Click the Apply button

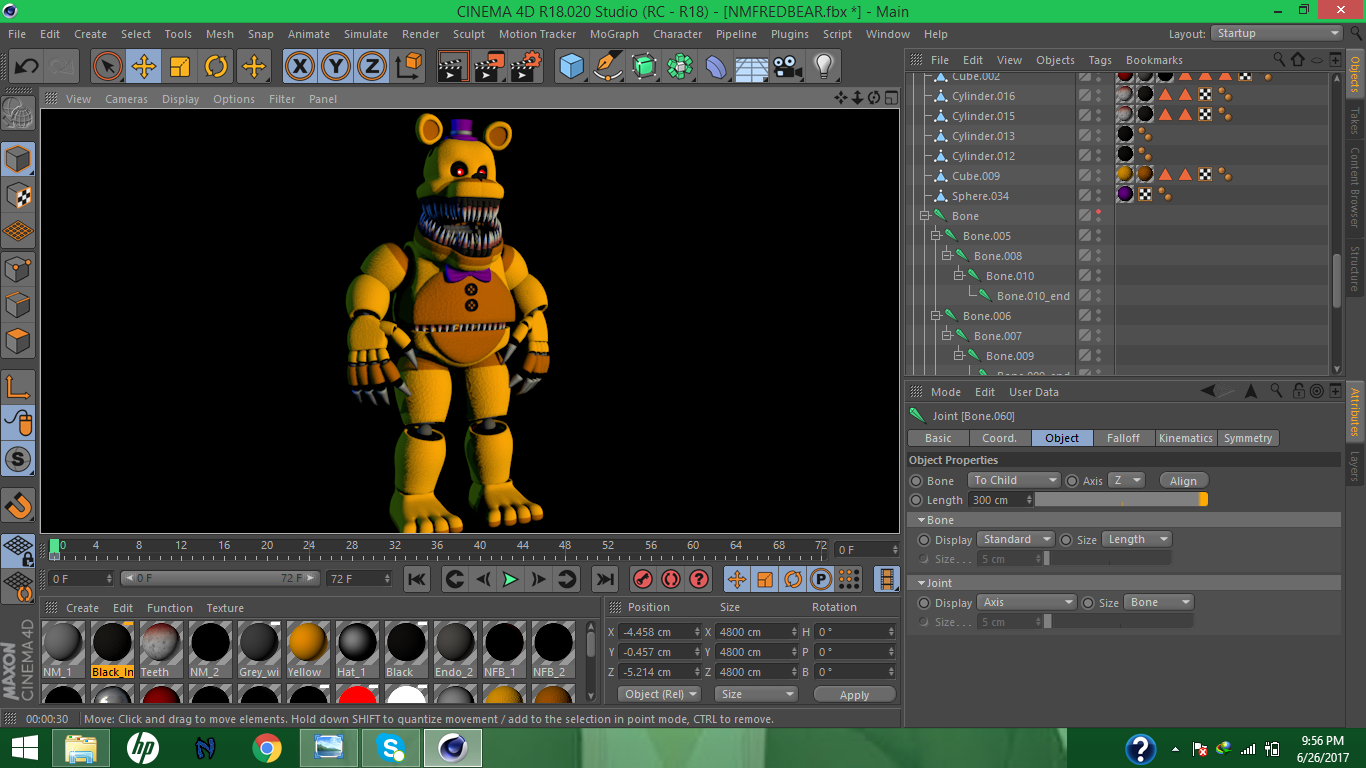click(x=854, y=695)
